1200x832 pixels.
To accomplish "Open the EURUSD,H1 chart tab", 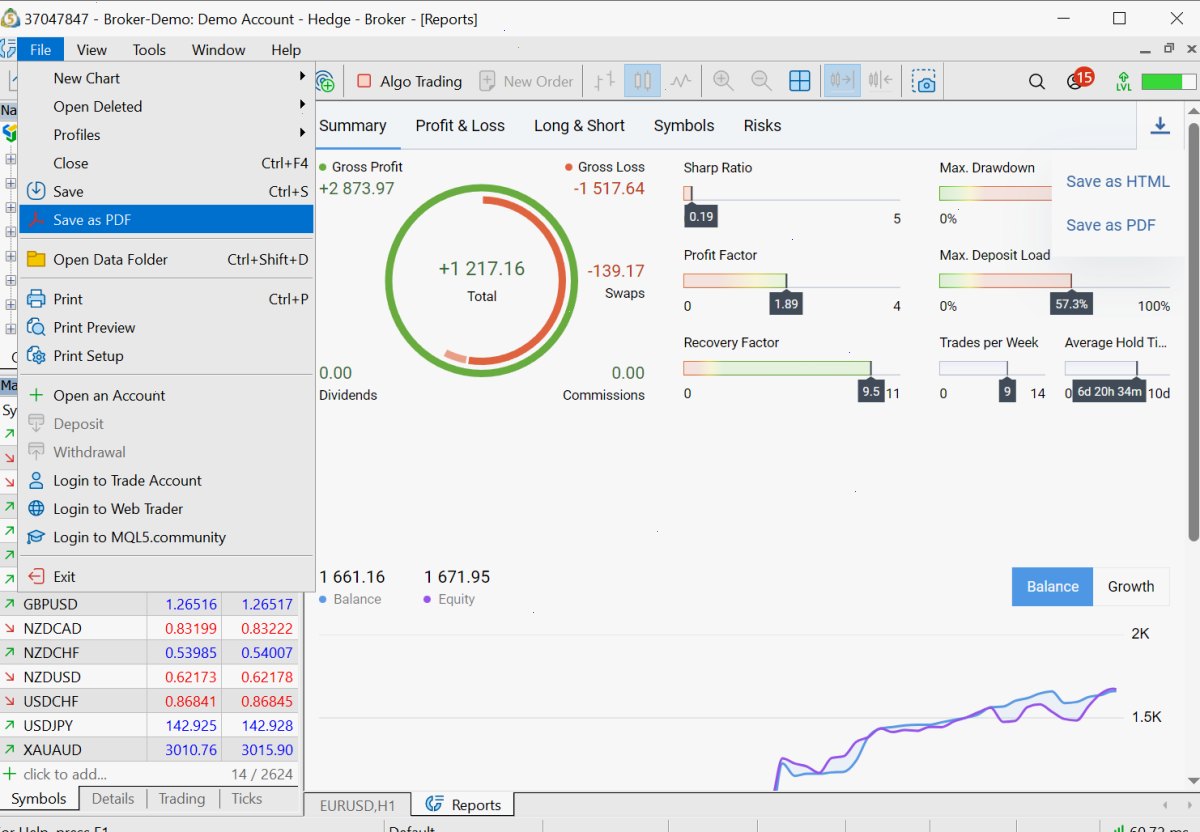I will 357,805.
